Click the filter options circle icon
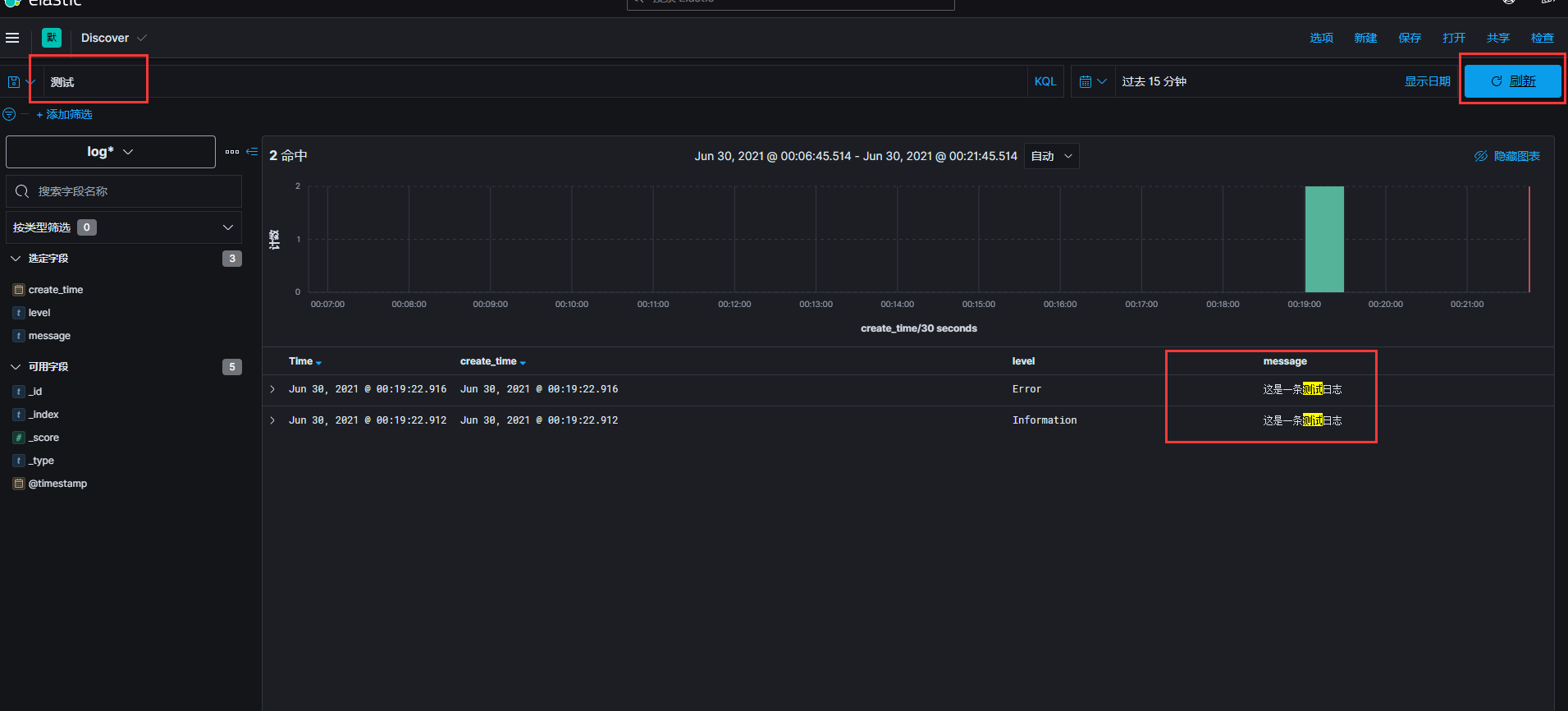This screenshot has width=1568, height=711. click(x=9, y=114)
